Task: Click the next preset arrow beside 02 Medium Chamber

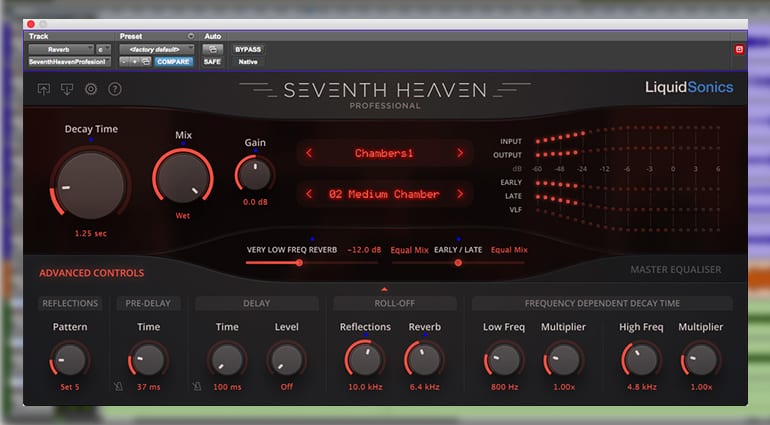Action: (x=460, y=194)
